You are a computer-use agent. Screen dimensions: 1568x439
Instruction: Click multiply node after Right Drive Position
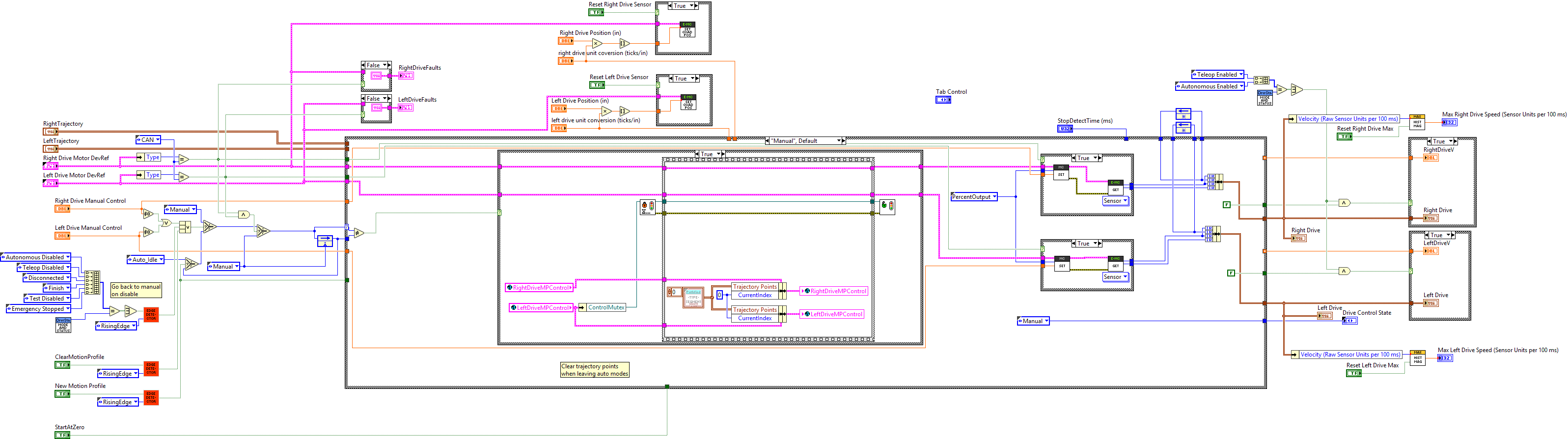point(597,43)
